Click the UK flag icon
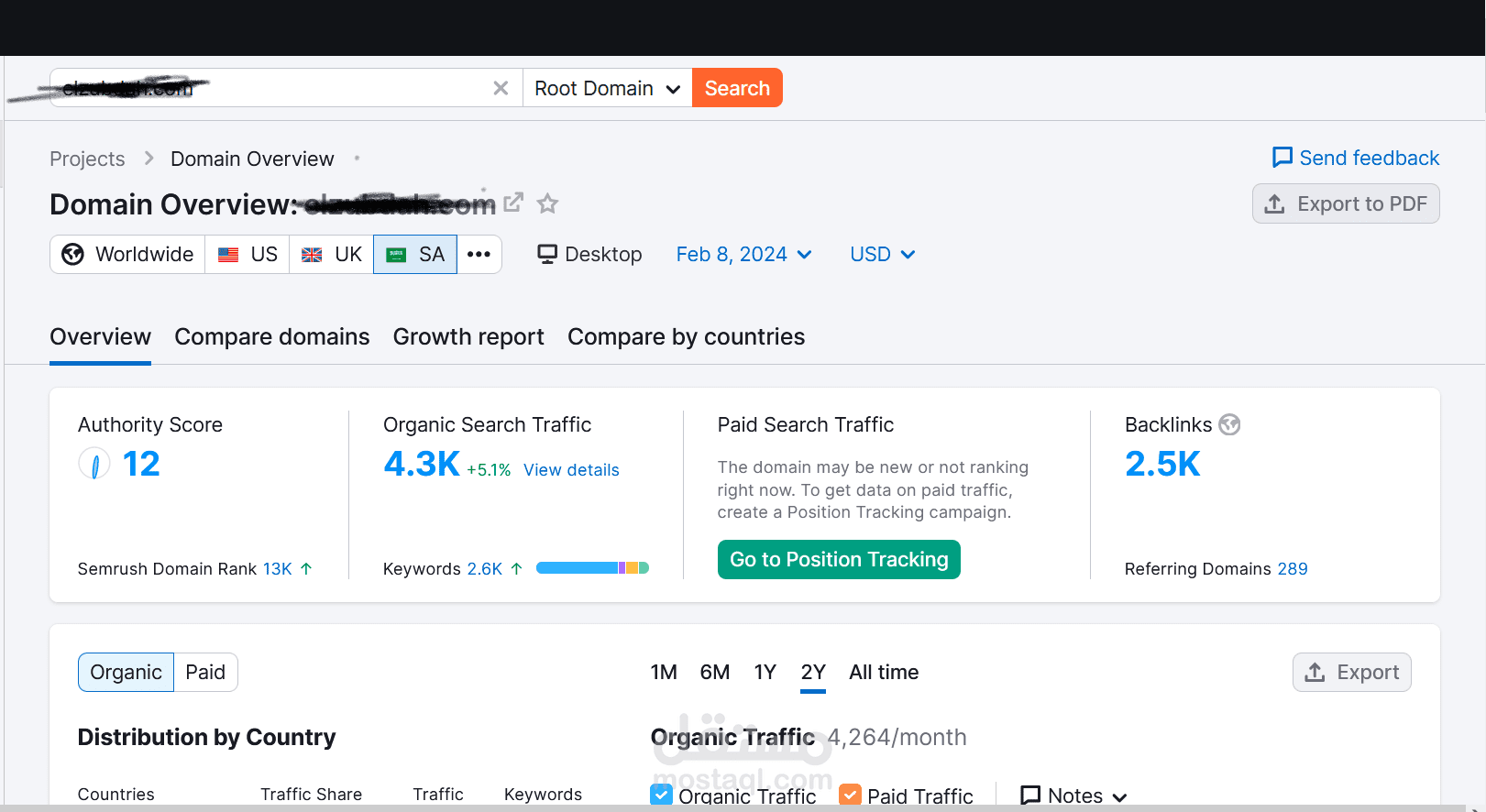Image resolution: width=1486 pixels, height=812 pixels. (312, 255)
